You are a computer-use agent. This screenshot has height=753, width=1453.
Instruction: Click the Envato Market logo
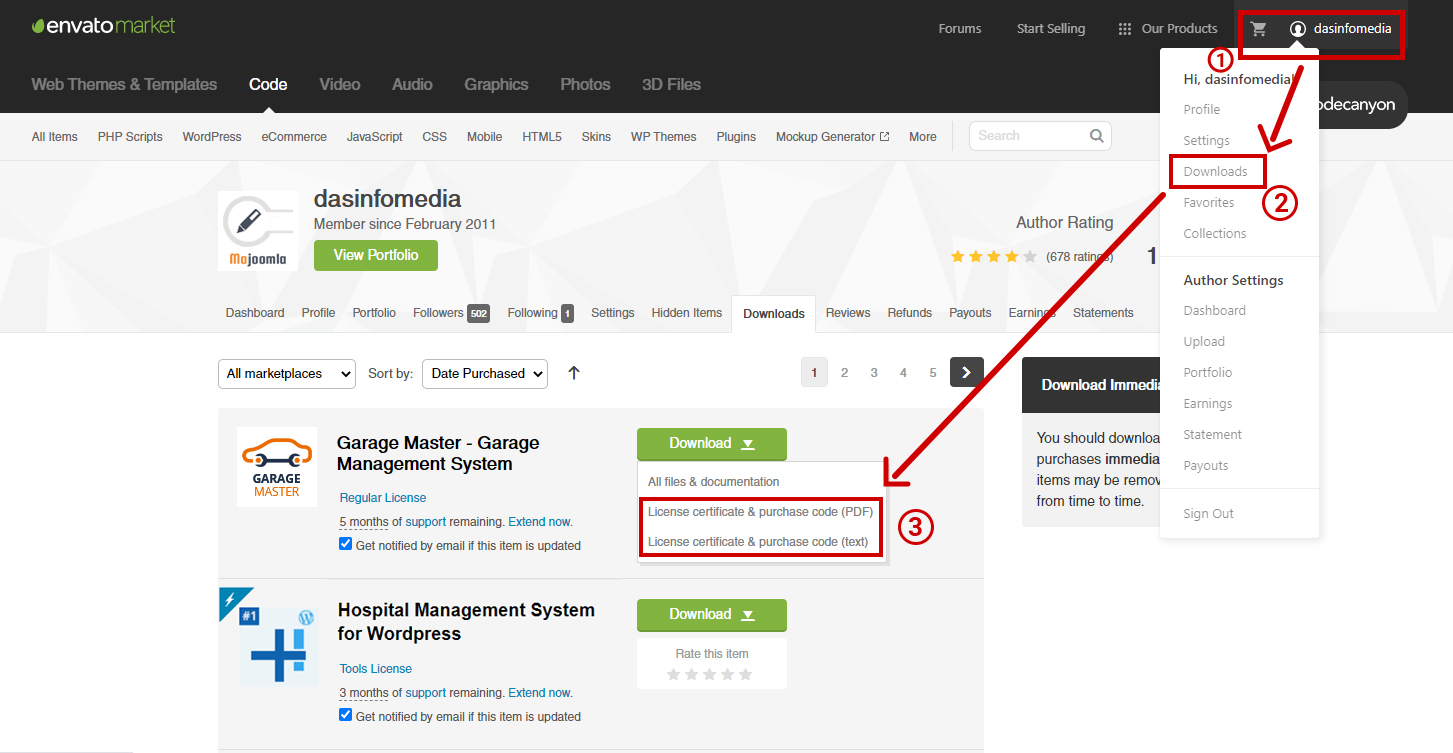pos(103,25)
